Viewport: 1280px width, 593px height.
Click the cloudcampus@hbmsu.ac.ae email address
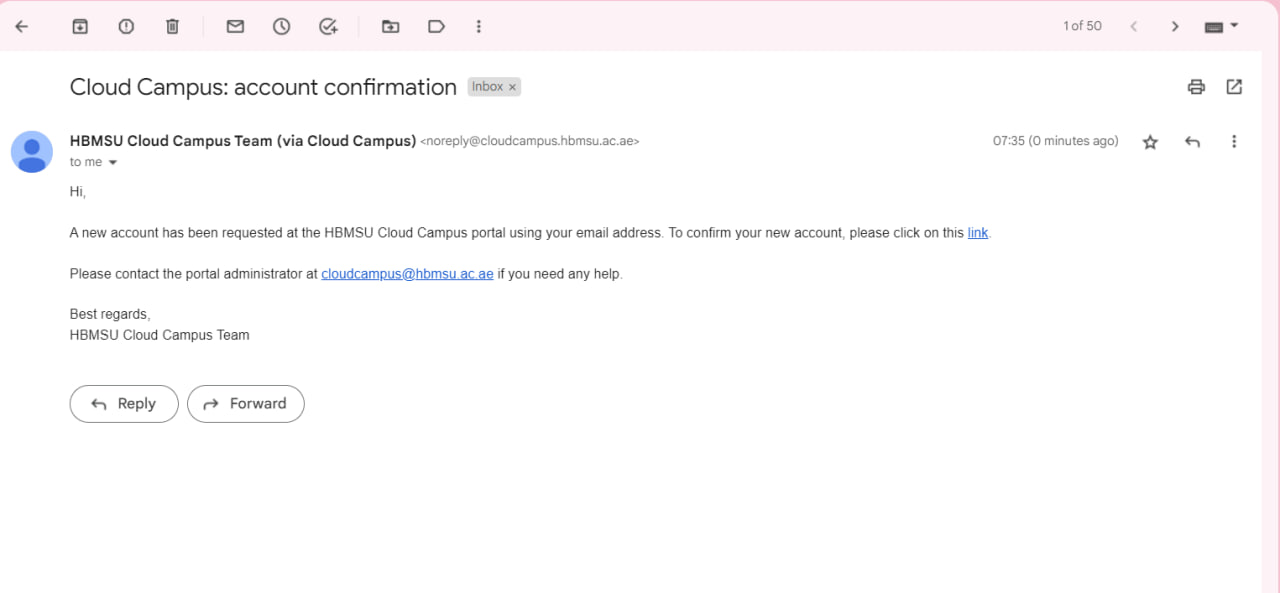(407, 274)
